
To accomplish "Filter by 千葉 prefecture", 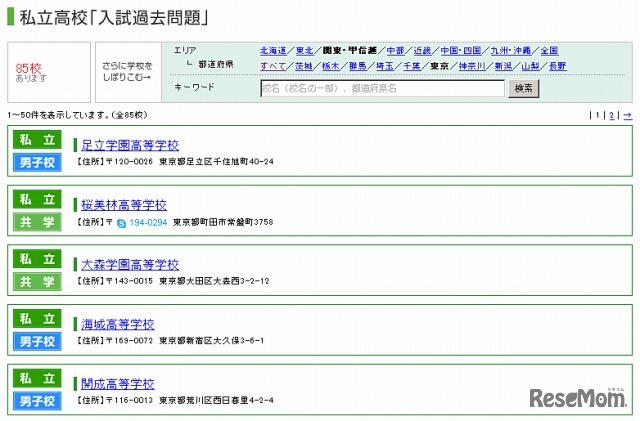I will (x=412, y=66).
